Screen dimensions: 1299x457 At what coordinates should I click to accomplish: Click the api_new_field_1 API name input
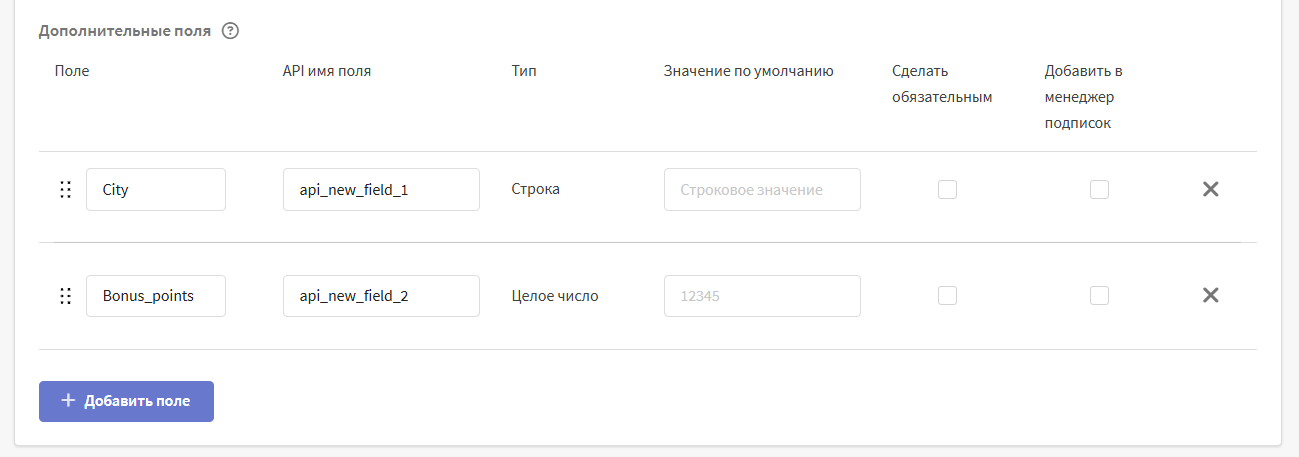pyautogui.click(x=381, y=190)
